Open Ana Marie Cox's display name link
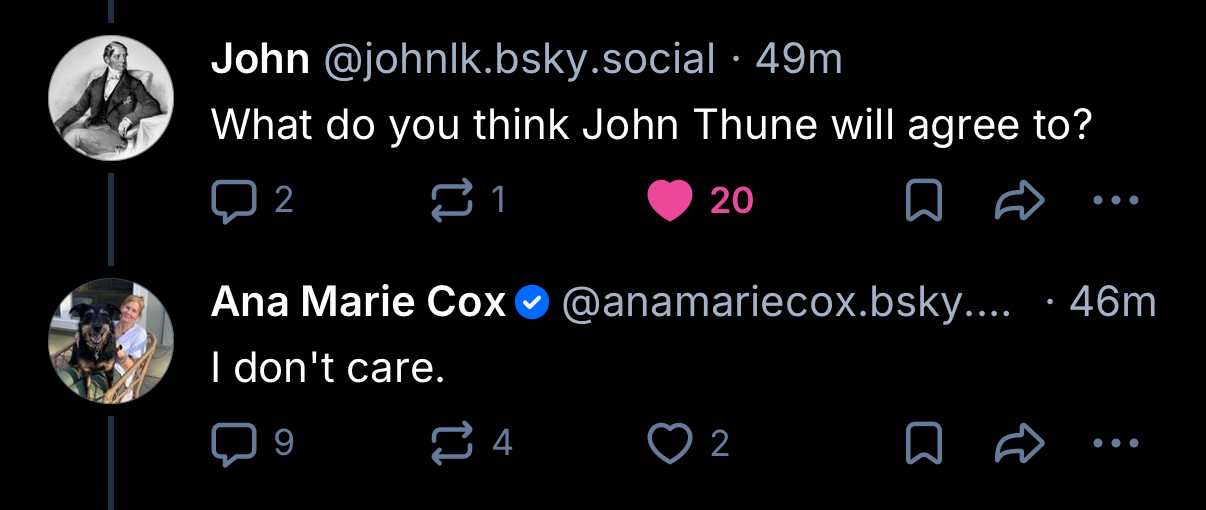The width and height of the screenshot is (1206, 510). pos(358,302)
